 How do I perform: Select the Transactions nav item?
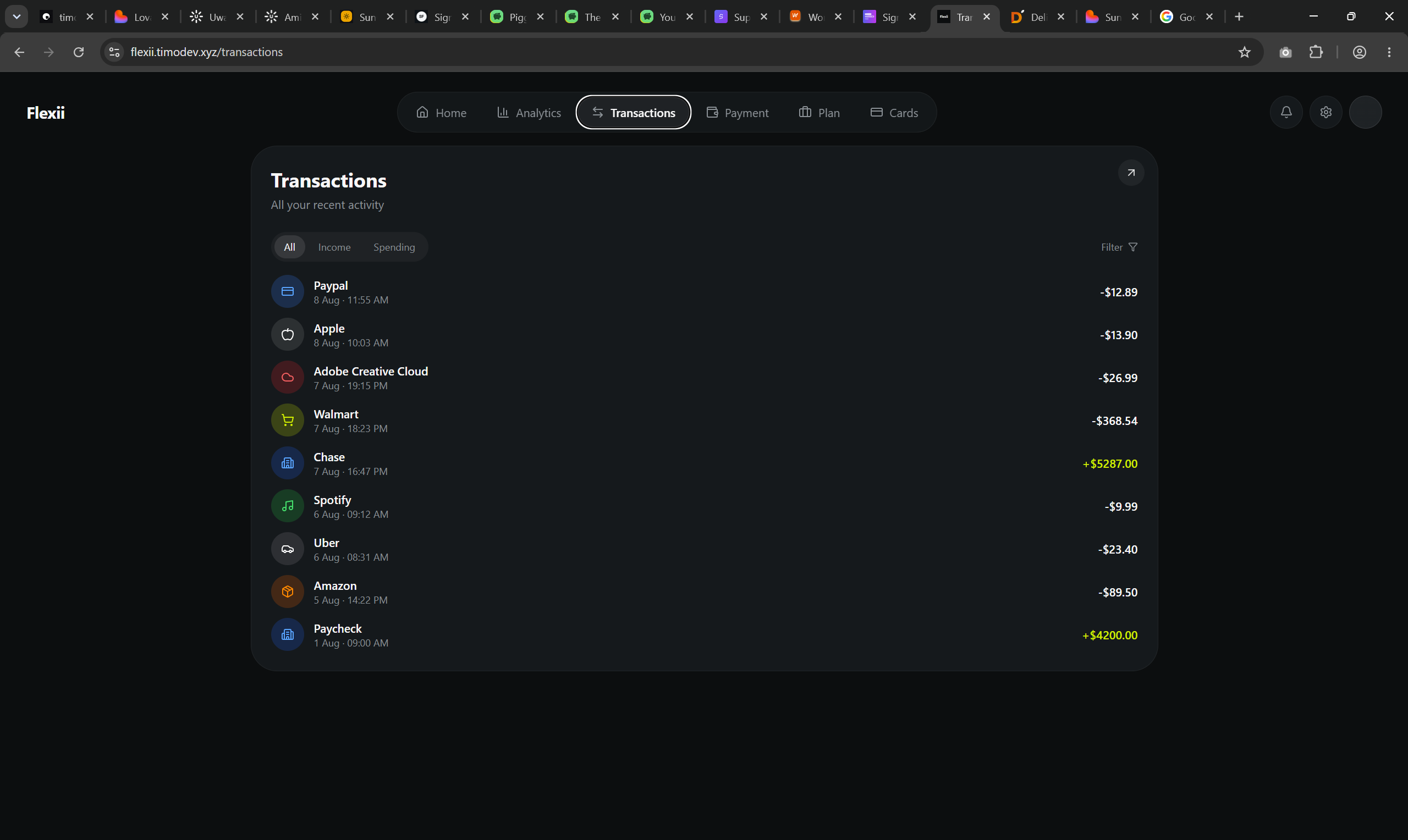point(634,113)
